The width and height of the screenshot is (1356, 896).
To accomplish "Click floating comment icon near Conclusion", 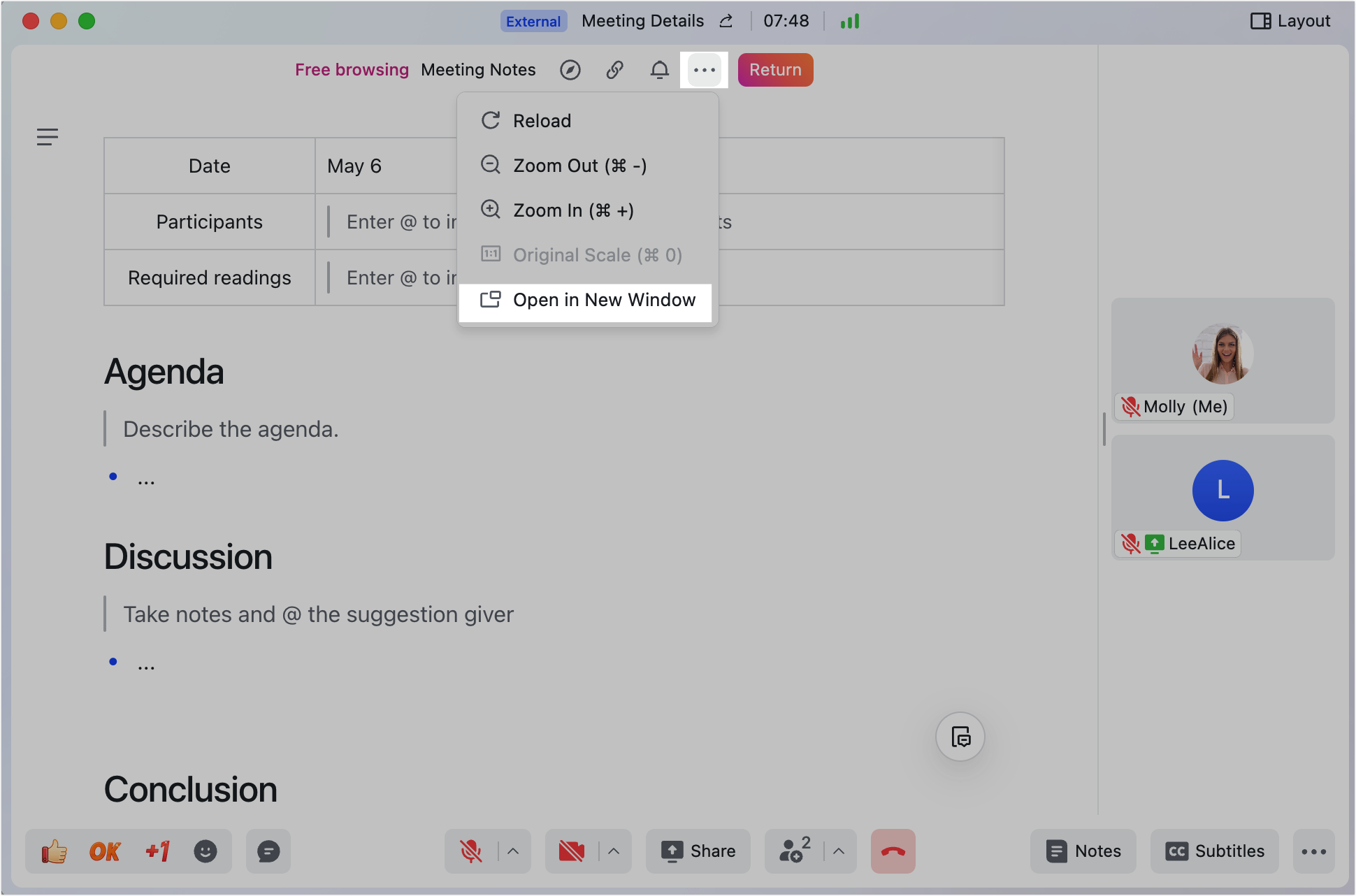I will point(960,737).
